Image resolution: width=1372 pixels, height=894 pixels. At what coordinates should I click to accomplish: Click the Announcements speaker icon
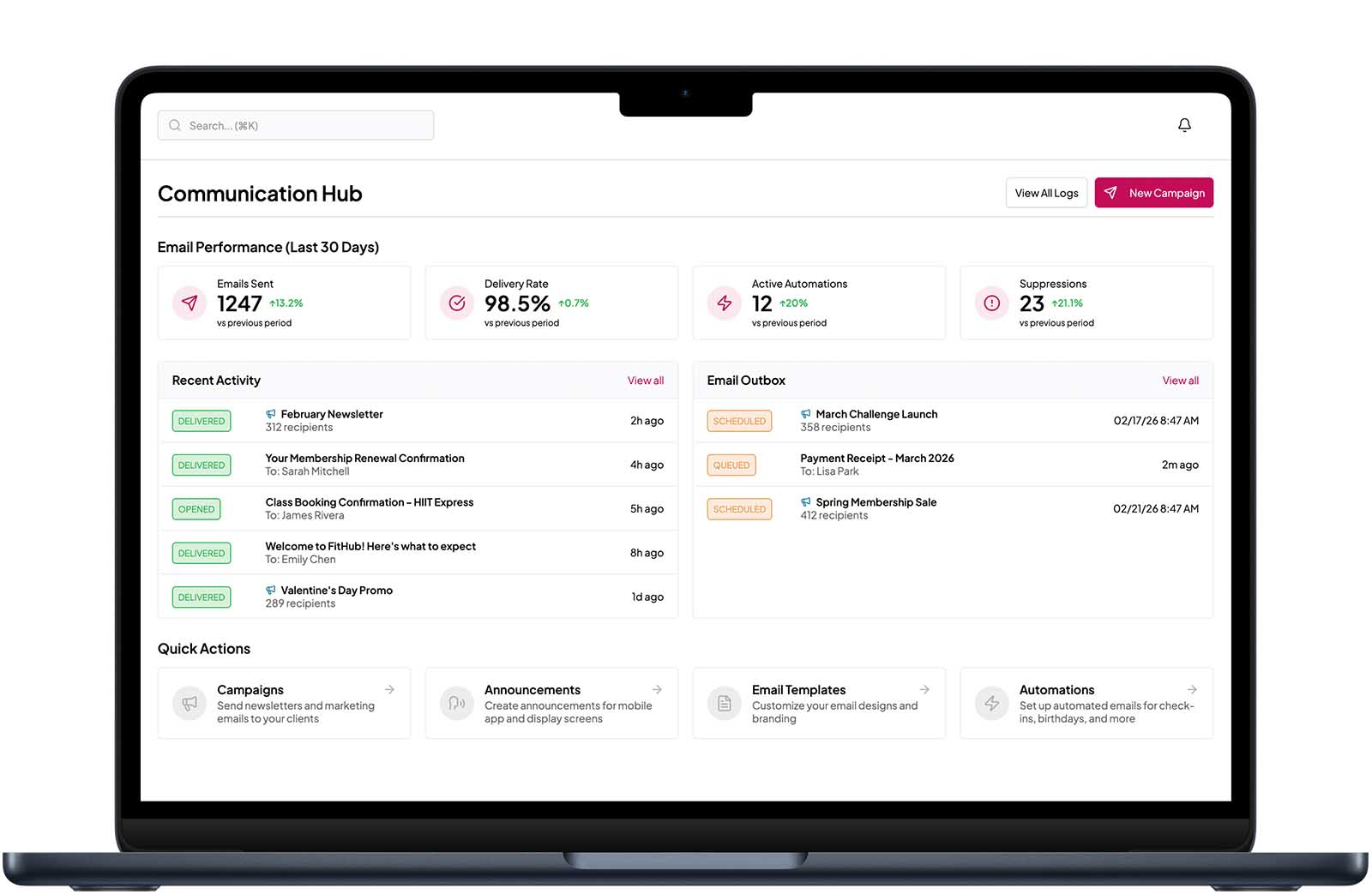(x=456, y=703)
